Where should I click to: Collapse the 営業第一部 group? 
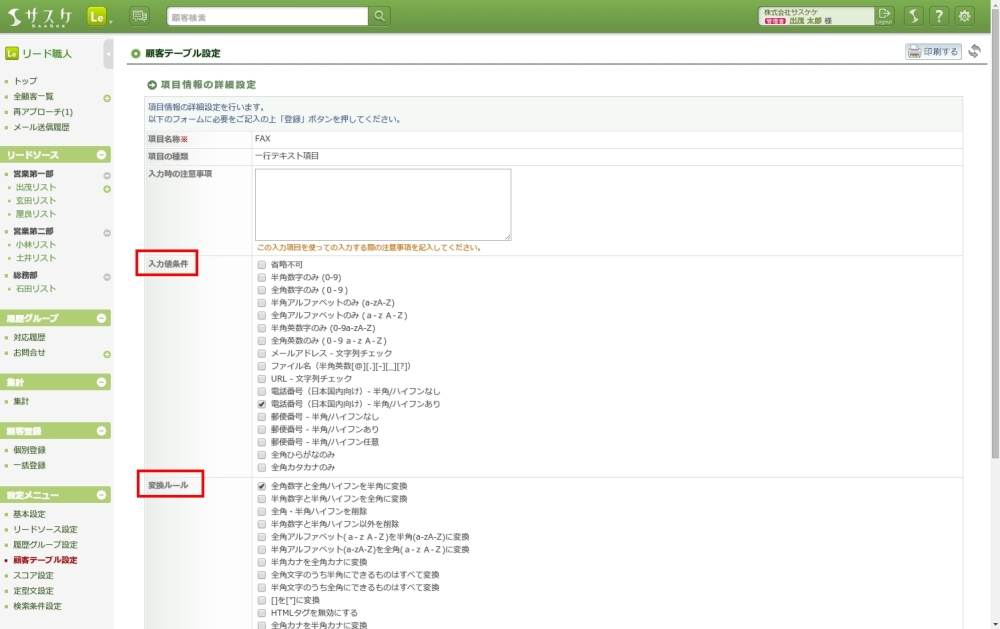click(107, 175)
